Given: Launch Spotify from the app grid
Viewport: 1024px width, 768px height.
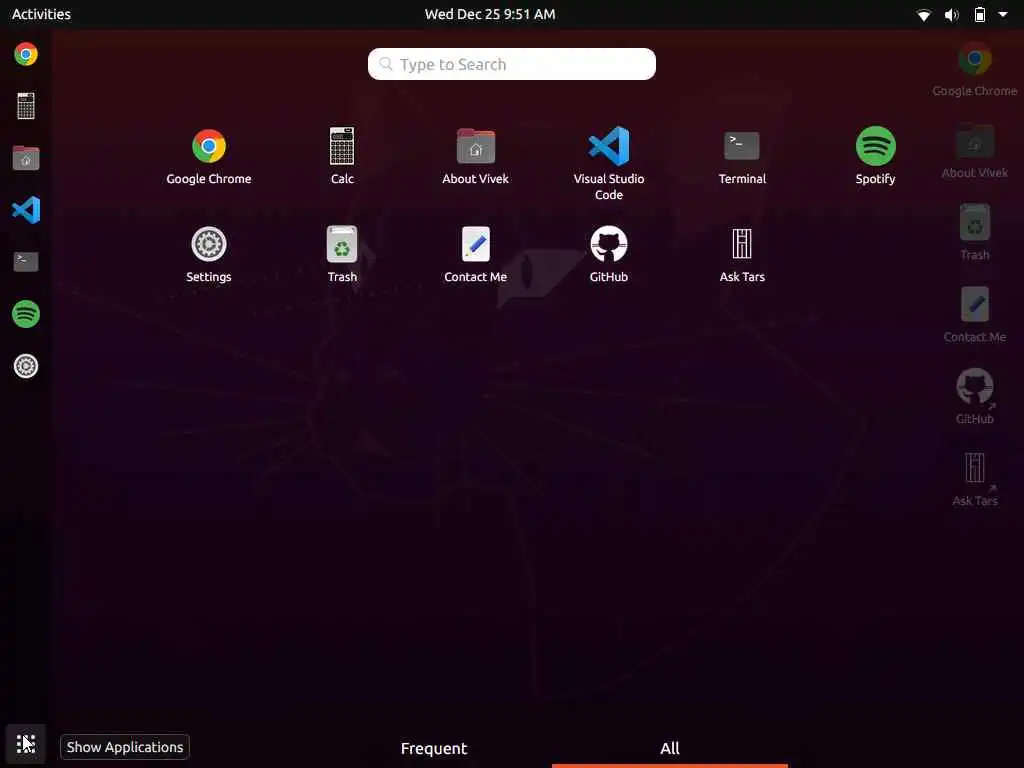Looking at the screenshot, I should click(875, 156).
